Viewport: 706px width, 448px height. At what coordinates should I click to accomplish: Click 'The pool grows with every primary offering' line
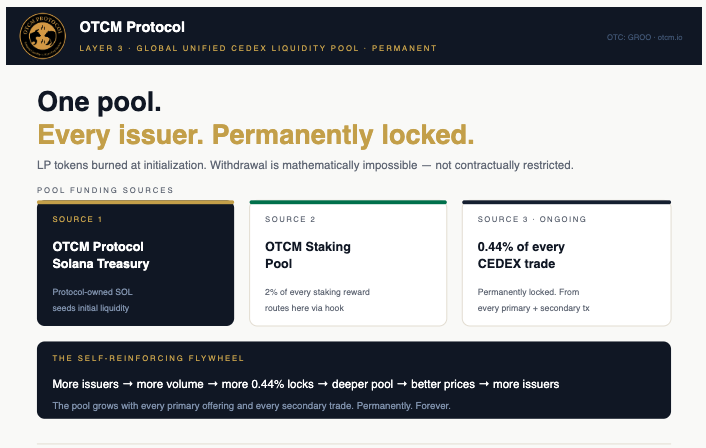(x=251, y=406)
